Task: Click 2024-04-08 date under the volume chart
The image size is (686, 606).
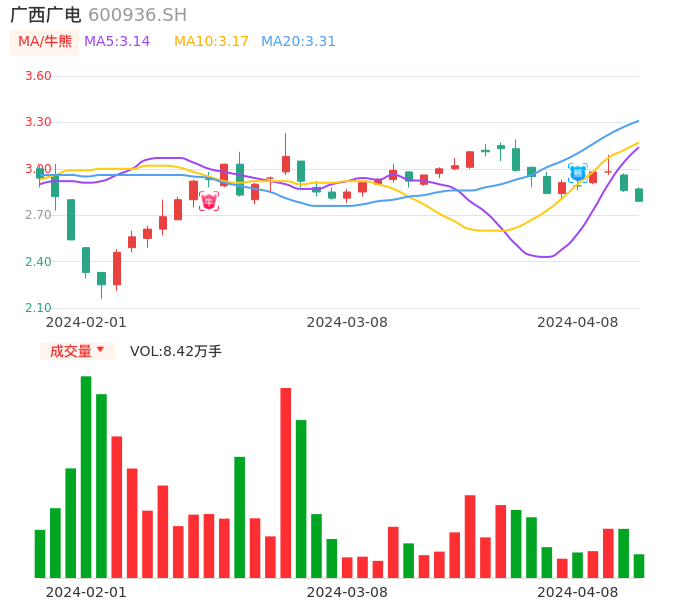Action: pos(577,592)
